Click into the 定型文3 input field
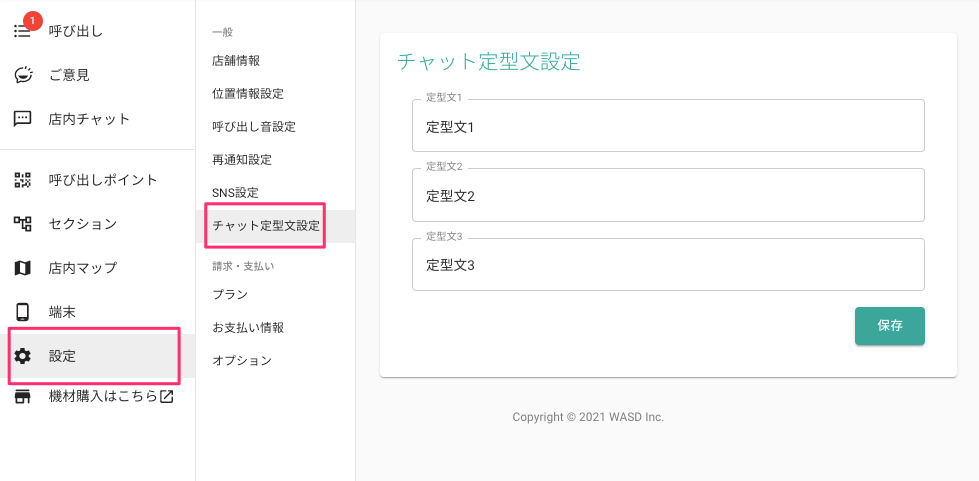 [x=668, y=264]
